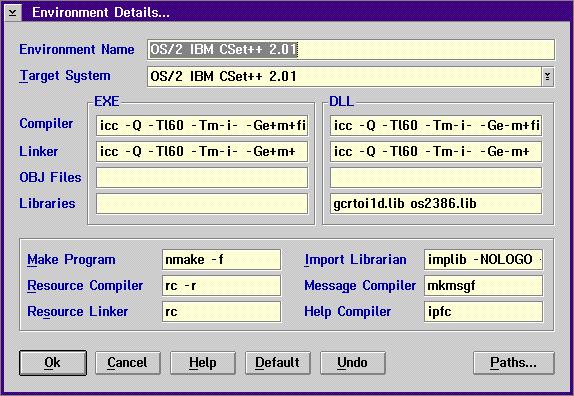The image size is (574, 396).
Task: Click the OBJ Files label
Action: point(50,177)
